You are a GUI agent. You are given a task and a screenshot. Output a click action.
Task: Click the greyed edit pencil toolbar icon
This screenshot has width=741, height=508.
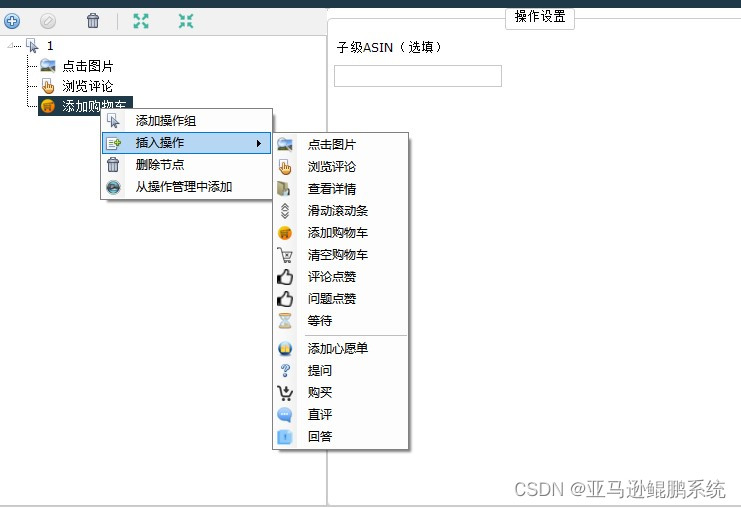coord(48,21)
